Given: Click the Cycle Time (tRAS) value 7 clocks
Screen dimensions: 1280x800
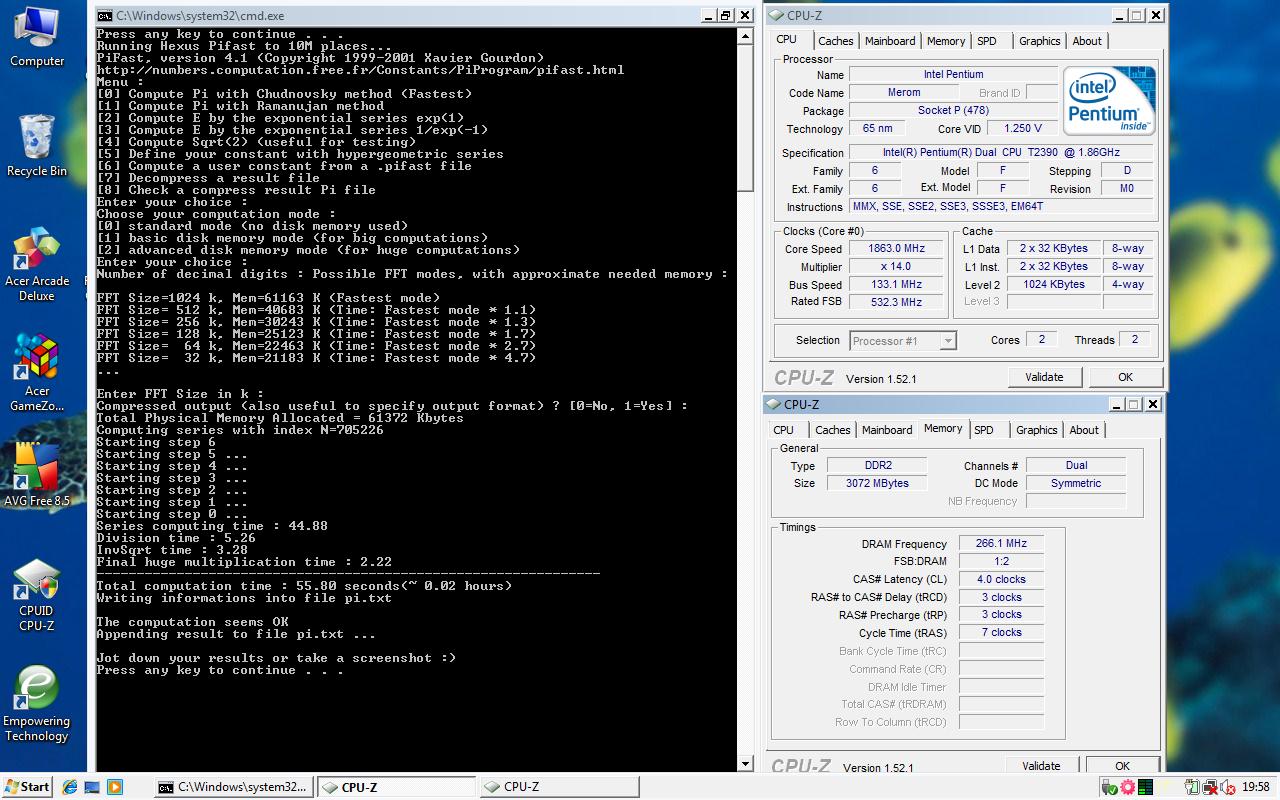Looking at the screenshot, I should pos(1001,633).
